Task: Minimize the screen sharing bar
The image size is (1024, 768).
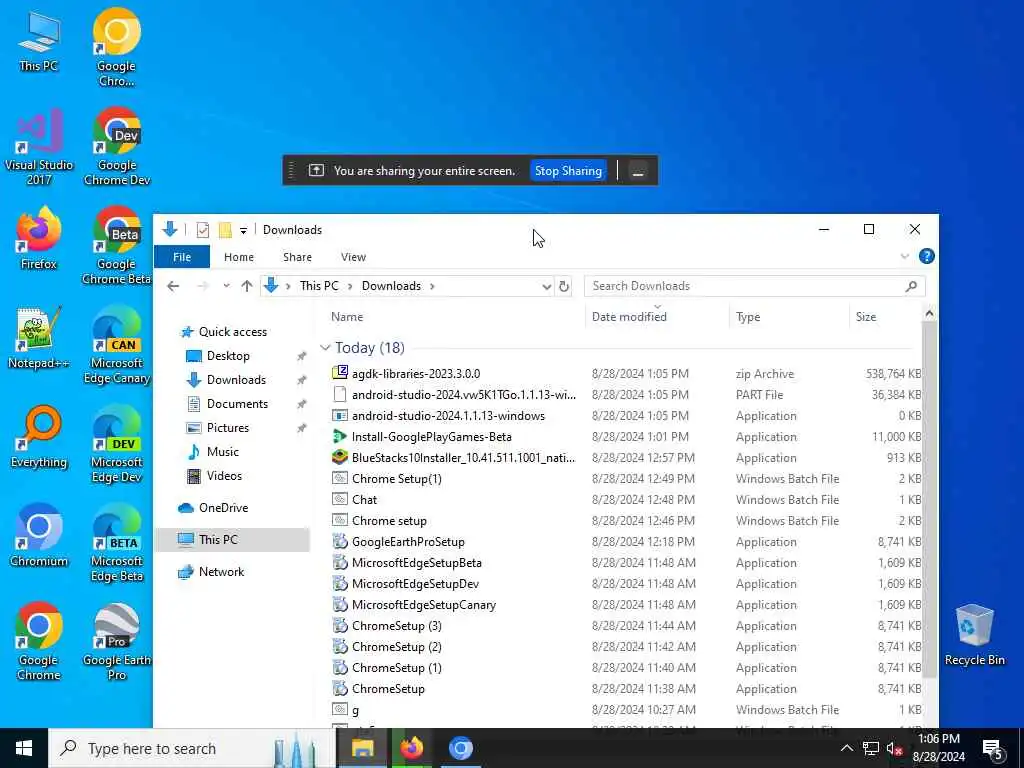Action: pos(638,170)
